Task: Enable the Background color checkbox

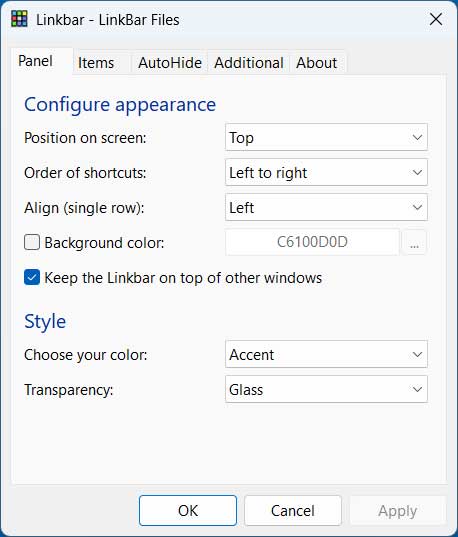Action: tap(32, 242)
